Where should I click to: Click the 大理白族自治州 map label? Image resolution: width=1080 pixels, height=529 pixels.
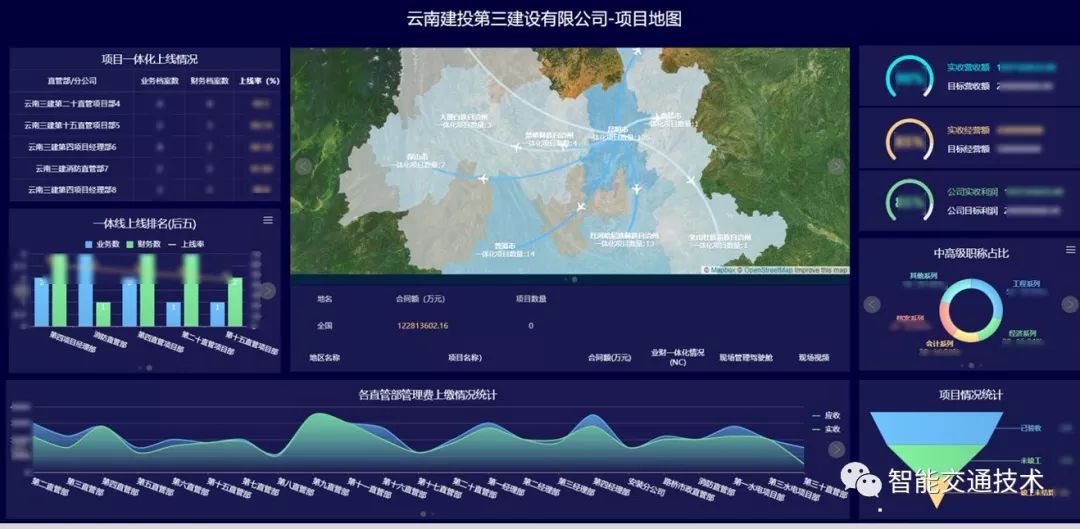tap(466, 117)
